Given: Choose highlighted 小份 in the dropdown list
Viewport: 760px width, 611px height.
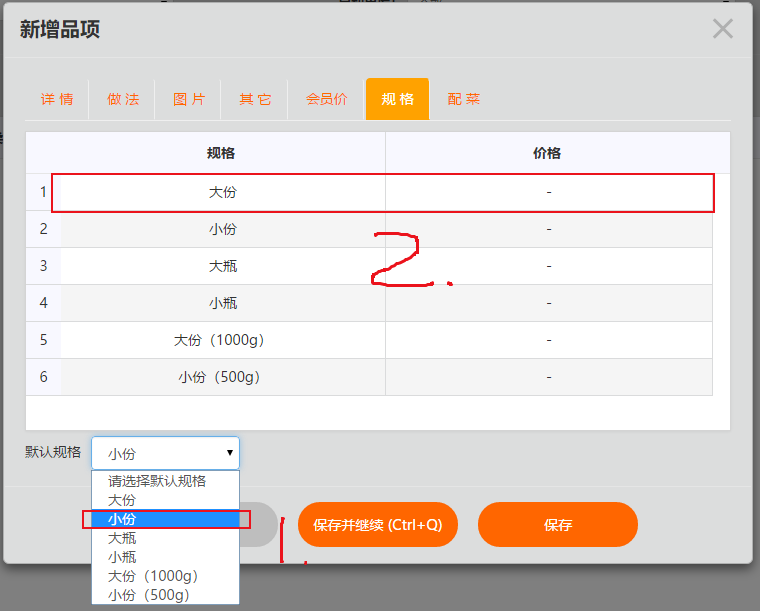Looking at the screenshot, I should pos(165,519).
